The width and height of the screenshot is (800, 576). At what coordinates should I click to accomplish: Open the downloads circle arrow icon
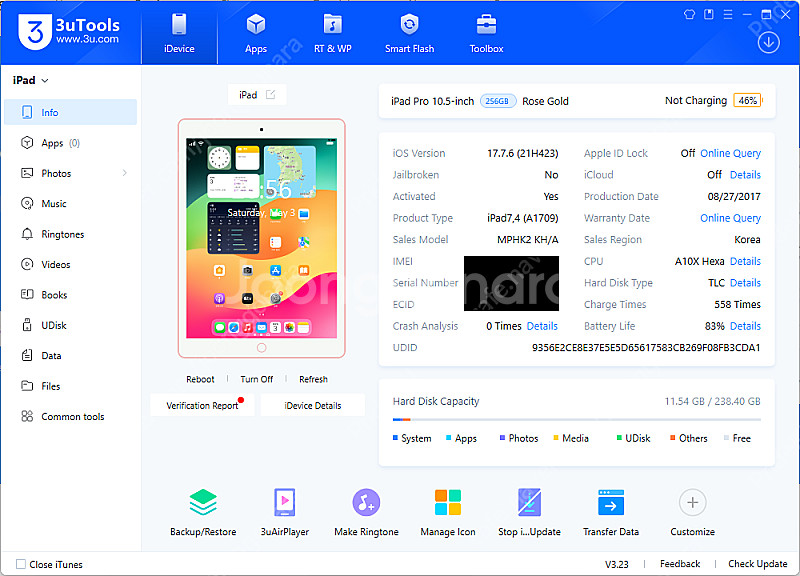click(x=768, y=42)
